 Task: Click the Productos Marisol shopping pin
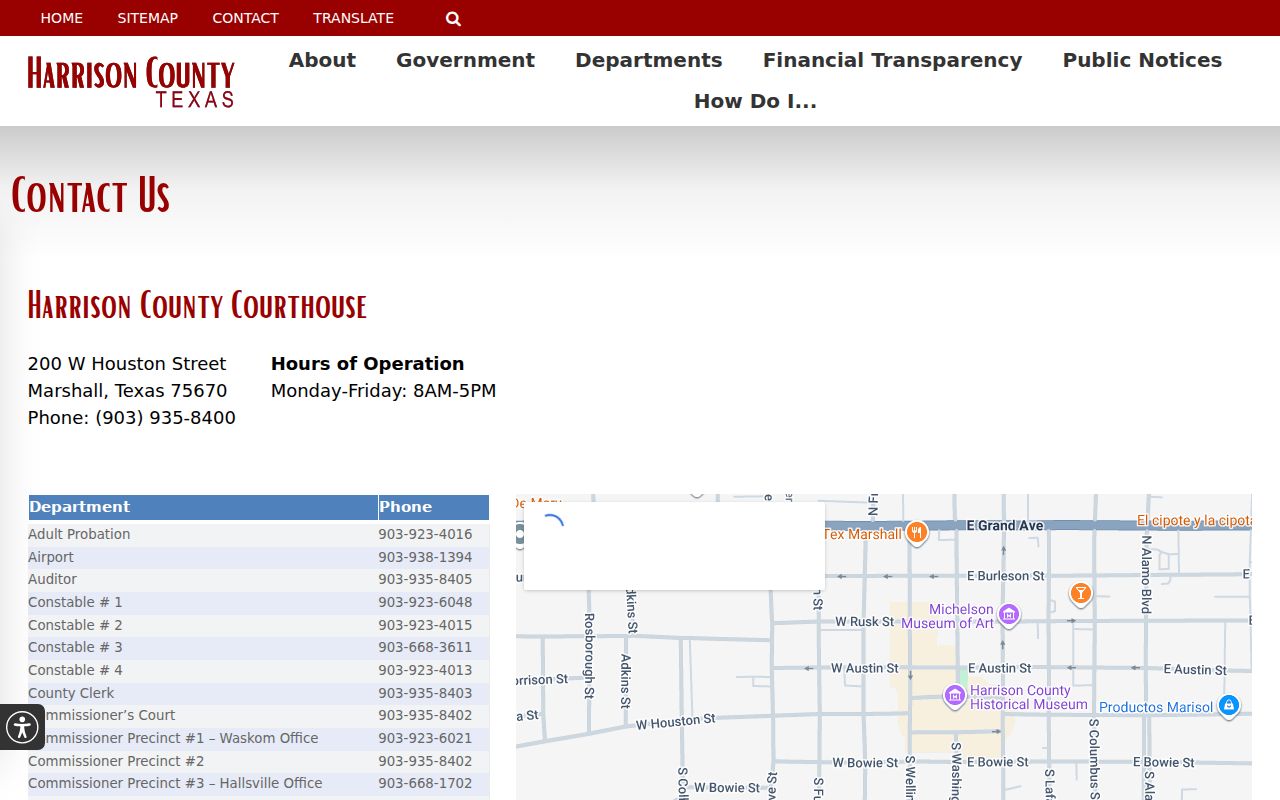1229,706
